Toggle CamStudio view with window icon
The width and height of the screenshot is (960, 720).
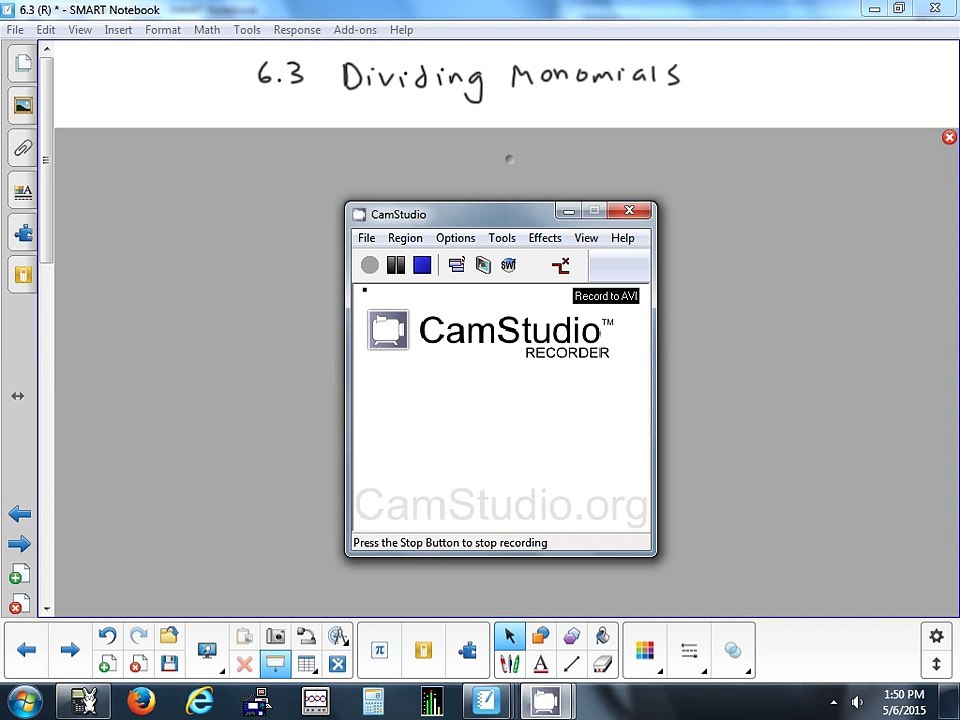(x=457, y=265)
